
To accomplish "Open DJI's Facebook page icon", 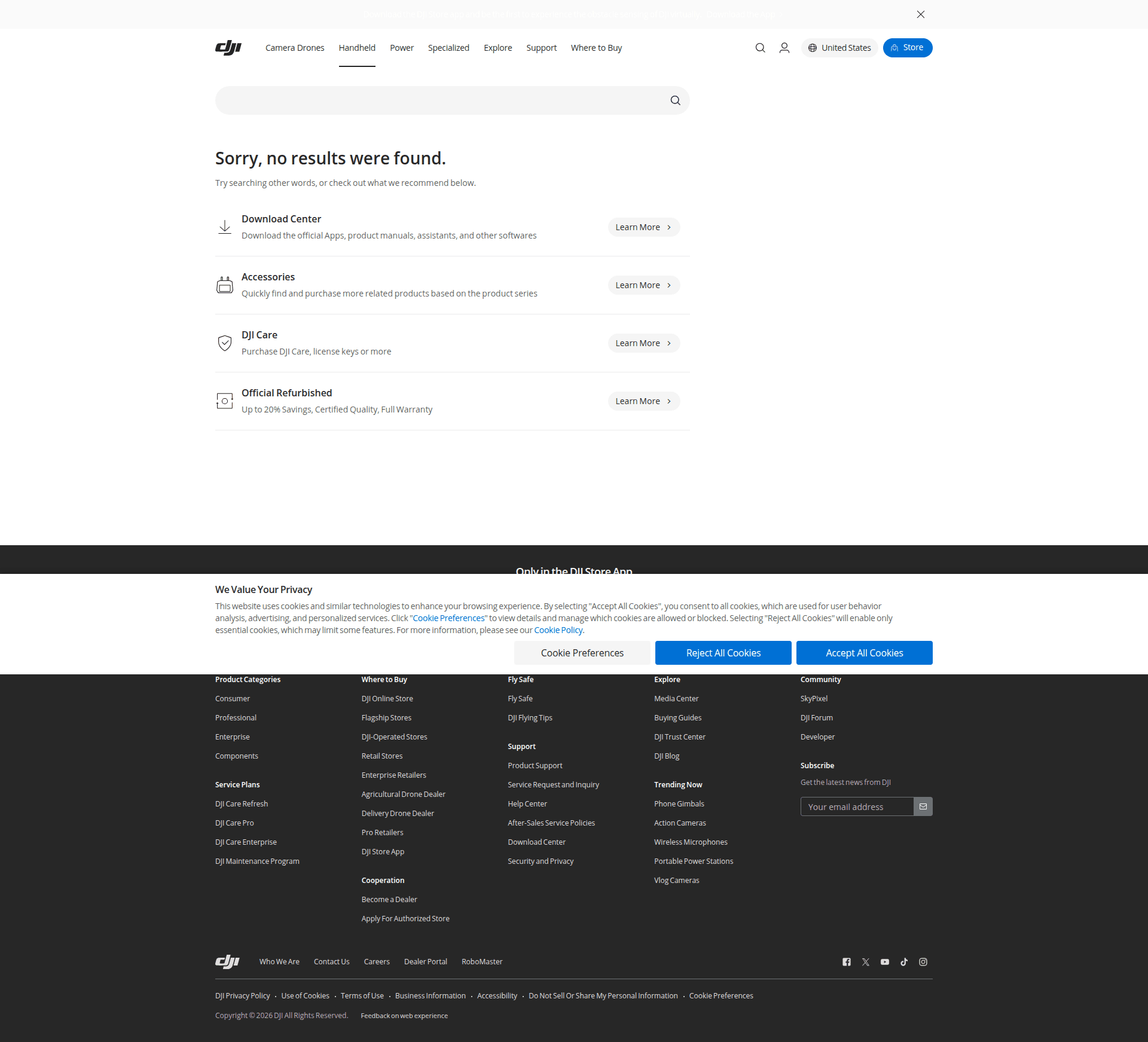I will pyautogui.click(x=847, y=962).
